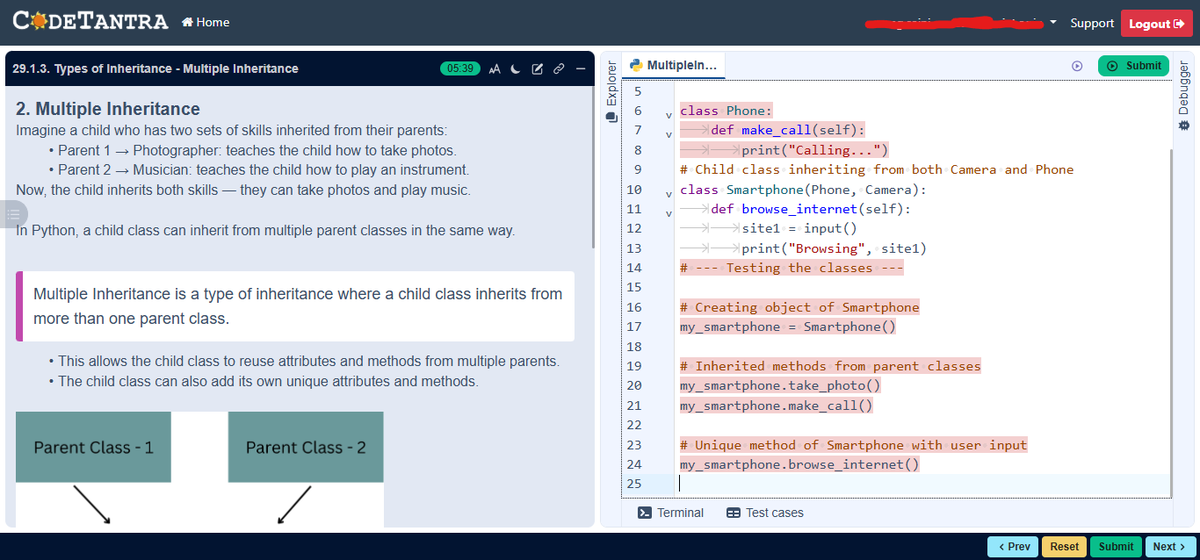The height and width of the screenshot is (560, 1200).
Task: Click the '# Creating object of Smartphone' comment
Action: pyautogui.click(x=799, y=307)
